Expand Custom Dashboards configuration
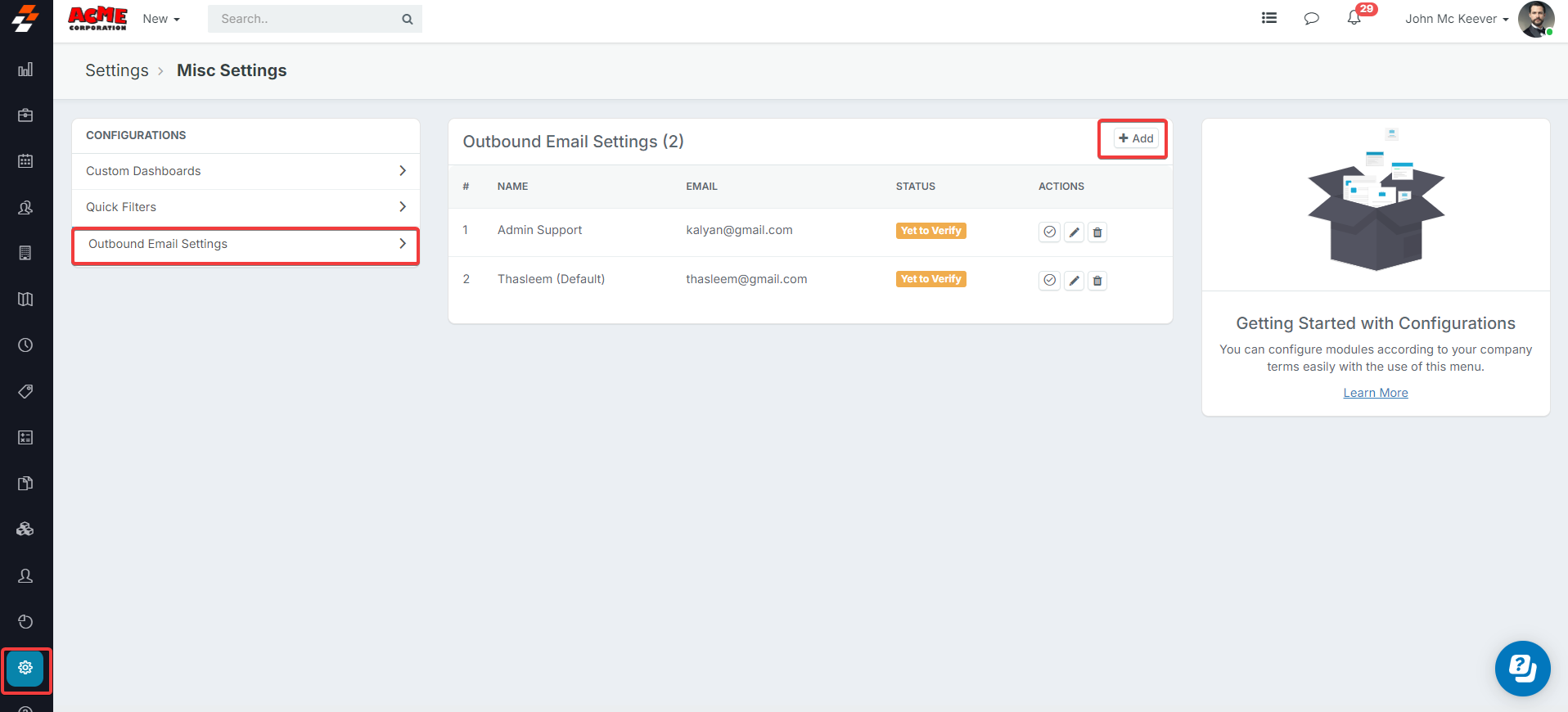This screenshot has height=712, width=1568. click(246, 171)
